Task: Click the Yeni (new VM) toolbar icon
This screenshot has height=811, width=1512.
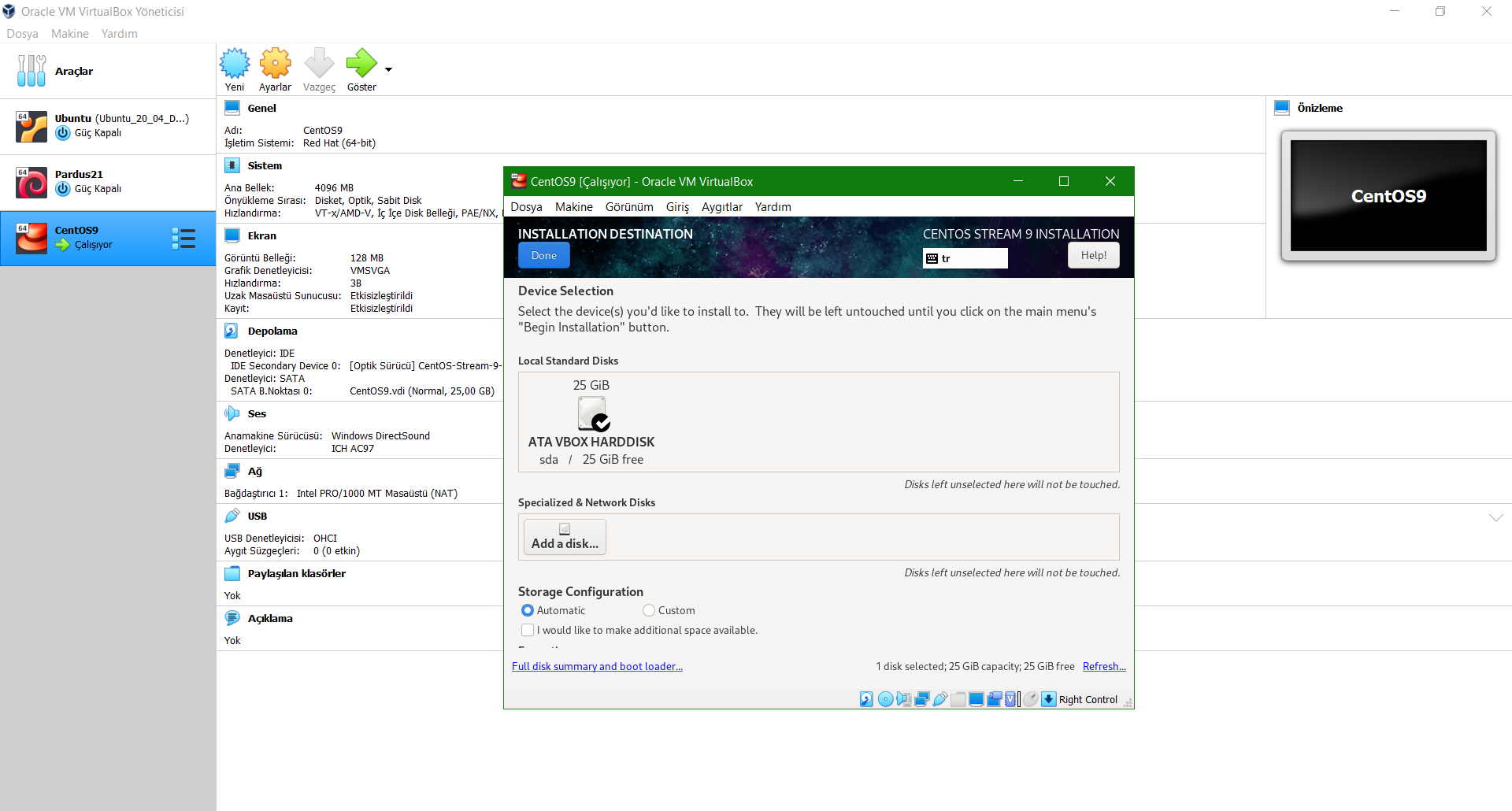Action: (x=235, y=62)
